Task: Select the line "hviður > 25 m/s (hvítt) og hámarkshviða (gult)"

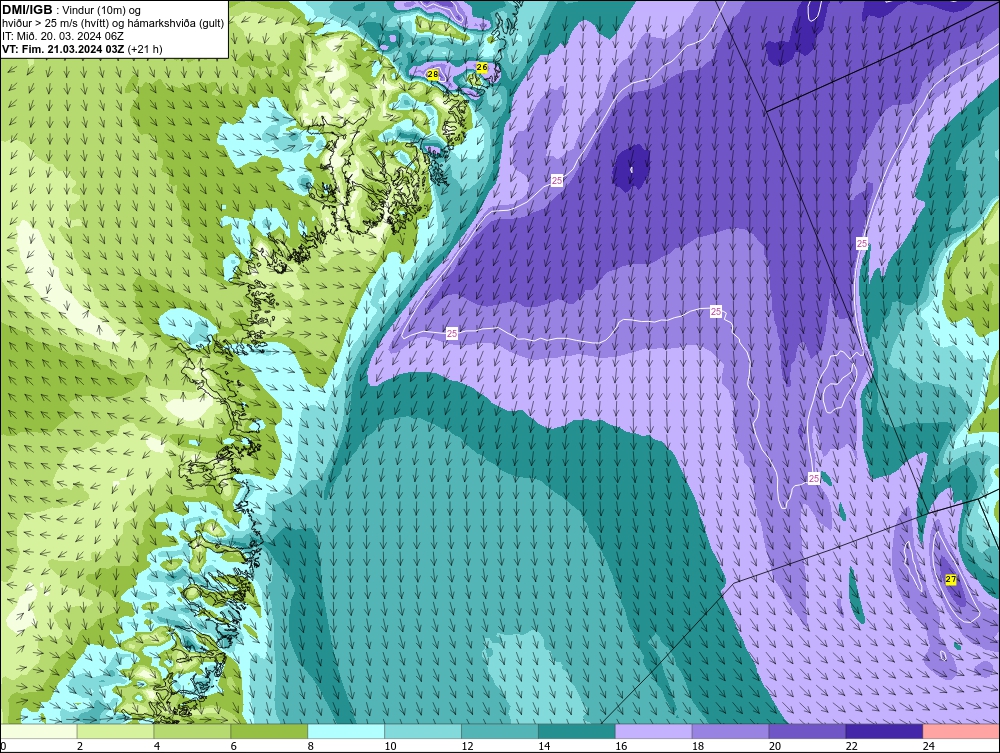Action: tap(113, 24)
